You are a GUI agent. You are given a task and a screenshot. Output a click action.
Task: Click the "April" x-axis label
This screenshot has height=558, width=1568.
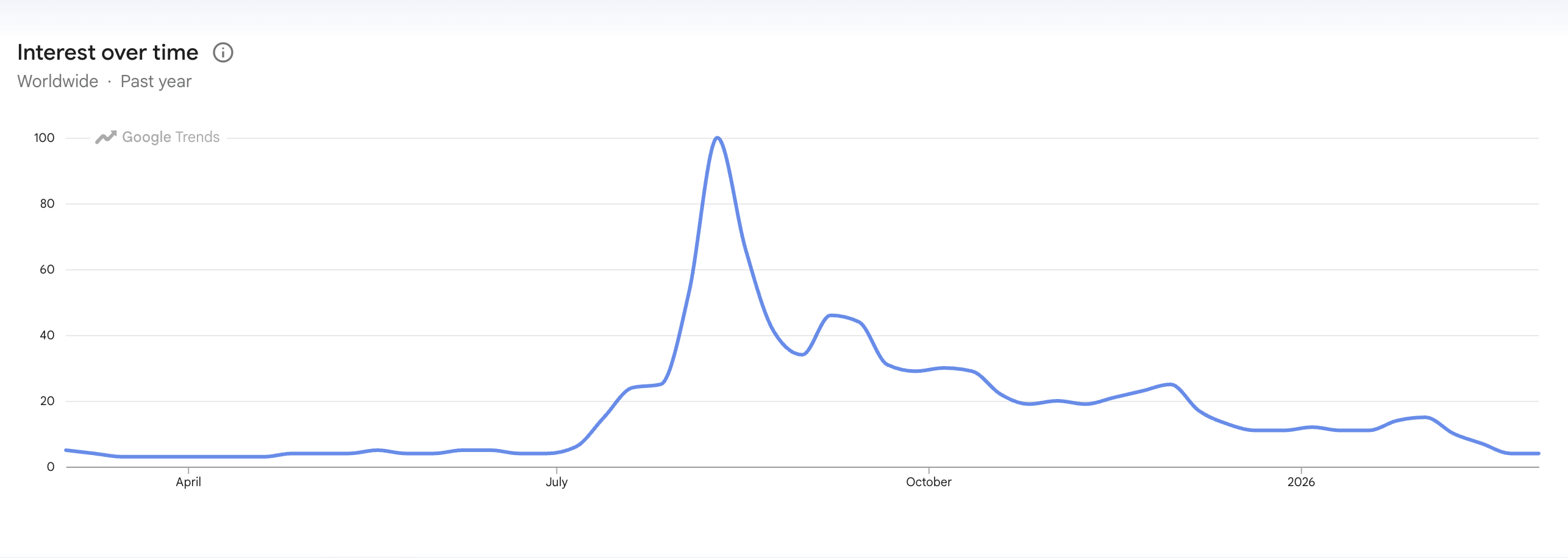point(188,482)
